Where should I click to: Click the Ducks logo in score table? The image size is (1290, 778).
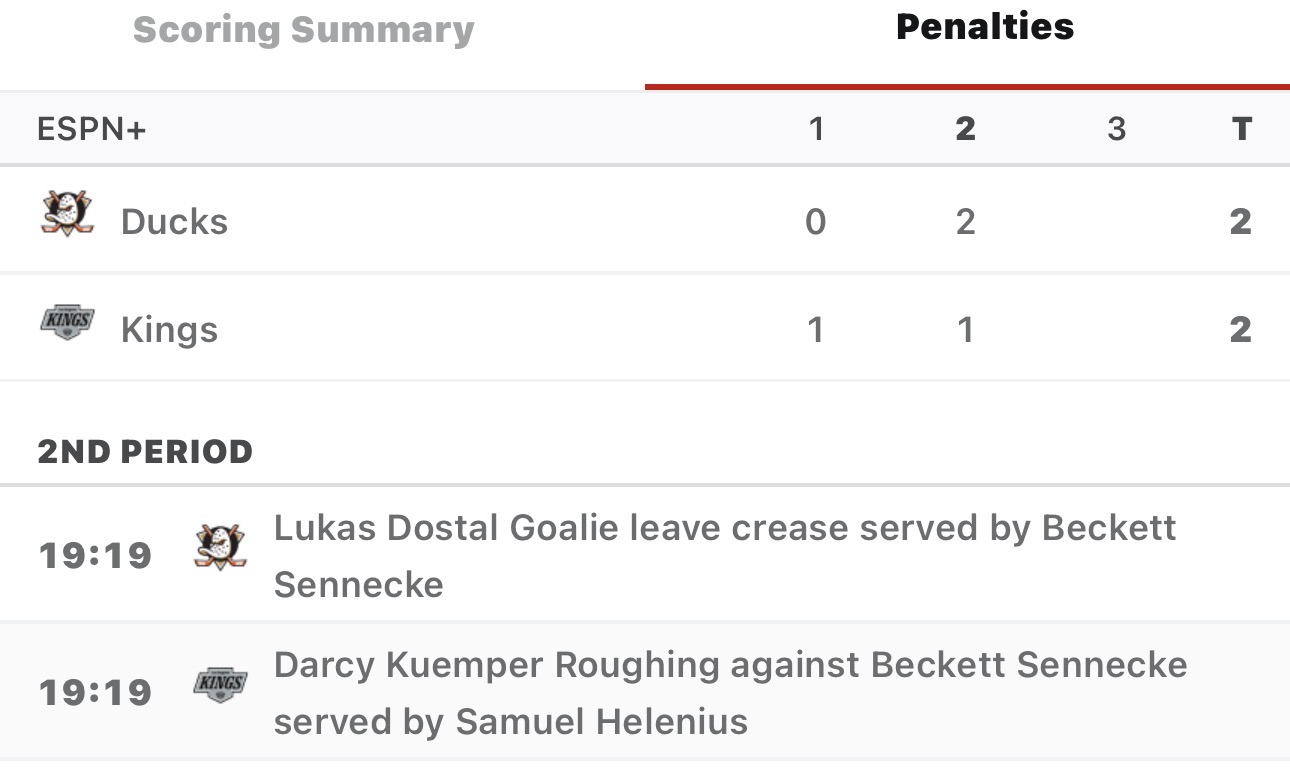pos(67,214)
